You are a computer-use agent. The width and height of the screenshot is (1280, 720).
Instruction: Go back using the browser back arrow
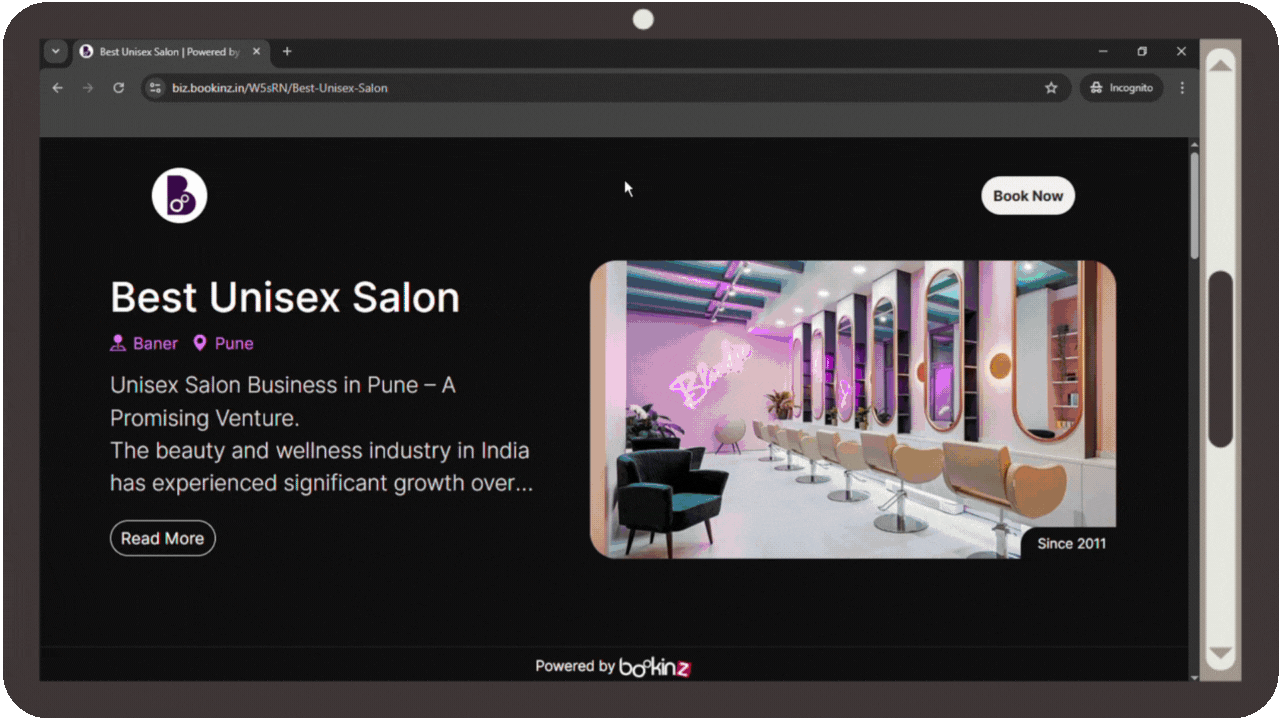point(57,88)
